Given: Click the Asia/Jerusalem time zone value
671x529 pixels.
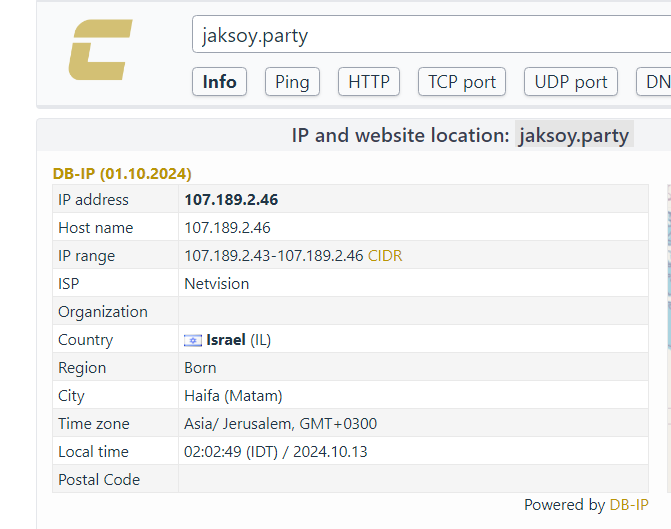Looking at the screenshot, I should coord(280,424).
